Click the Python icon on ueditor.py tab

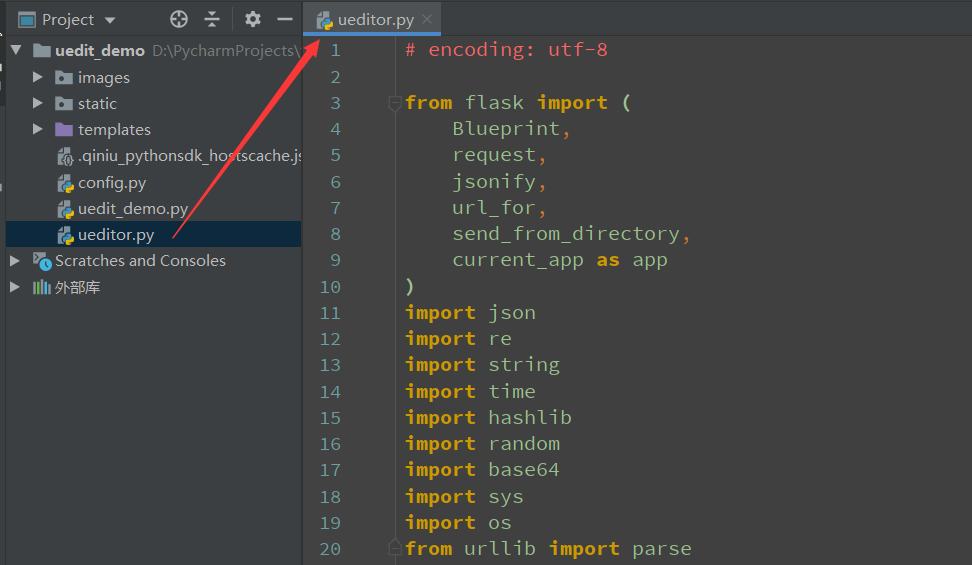click(325, 21)
